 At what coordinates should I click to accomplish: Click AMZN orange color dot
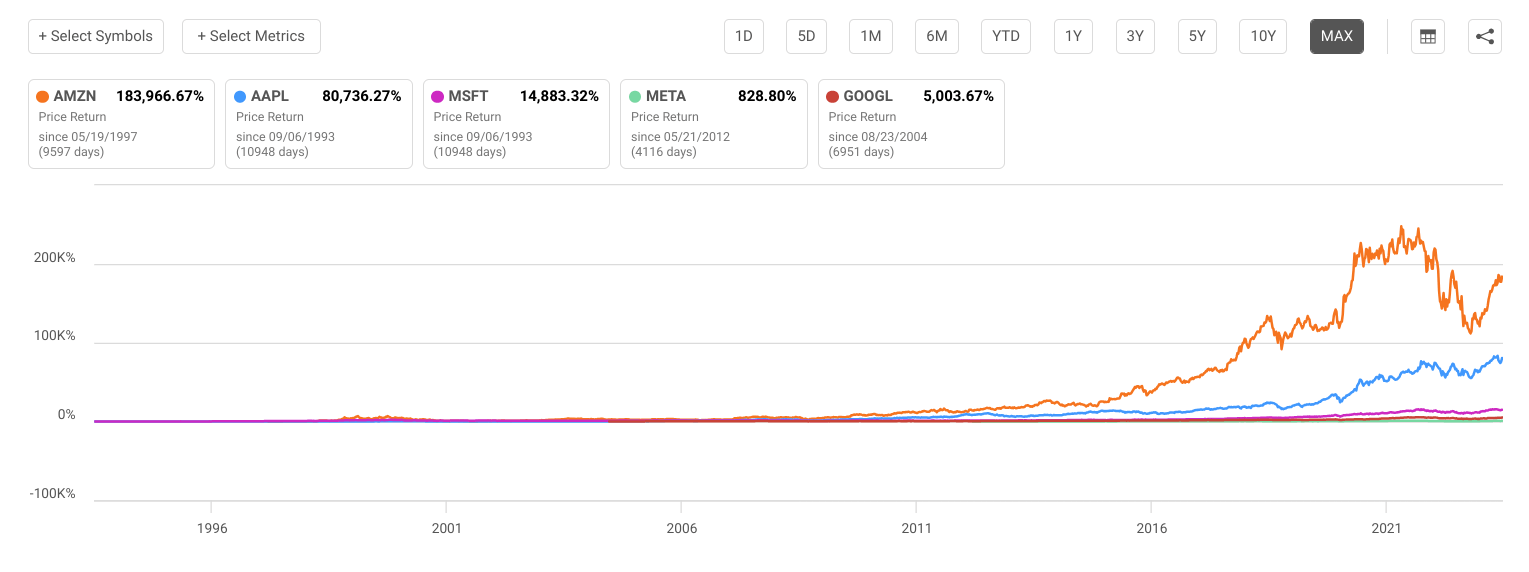tap(42, 97)
